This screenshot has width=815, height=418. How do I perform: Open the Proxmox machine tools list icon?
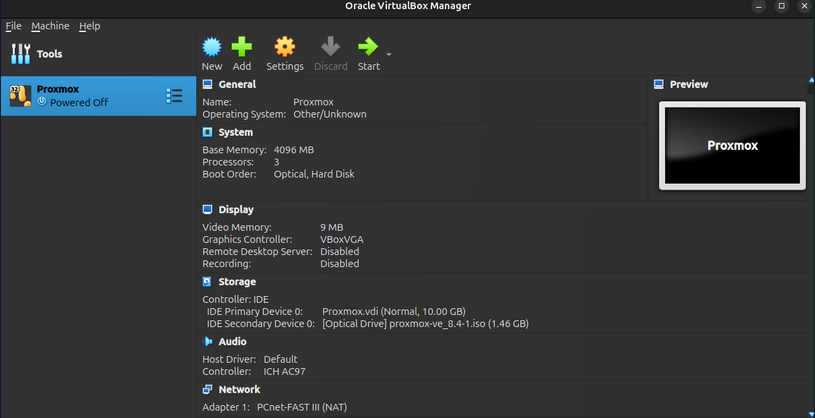(174, 96)
